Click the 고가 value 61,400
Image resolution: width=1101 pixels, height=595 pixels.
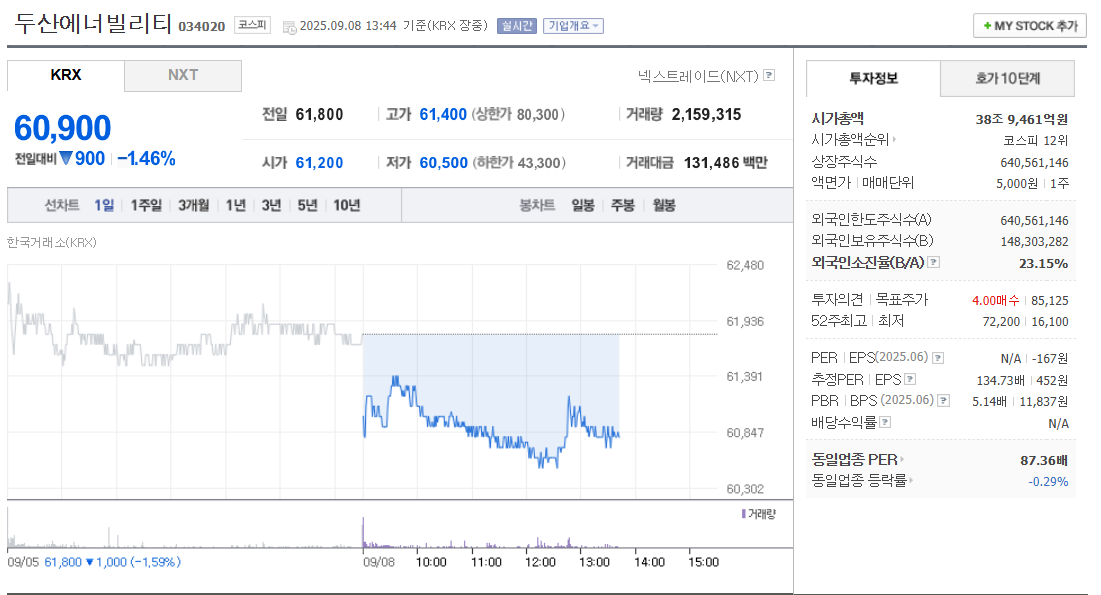point(443,115)
